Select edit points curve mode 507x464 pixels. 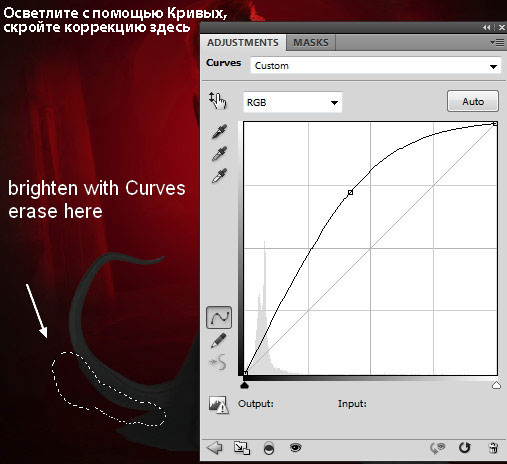pyautogui.click(x=219, y=317)
